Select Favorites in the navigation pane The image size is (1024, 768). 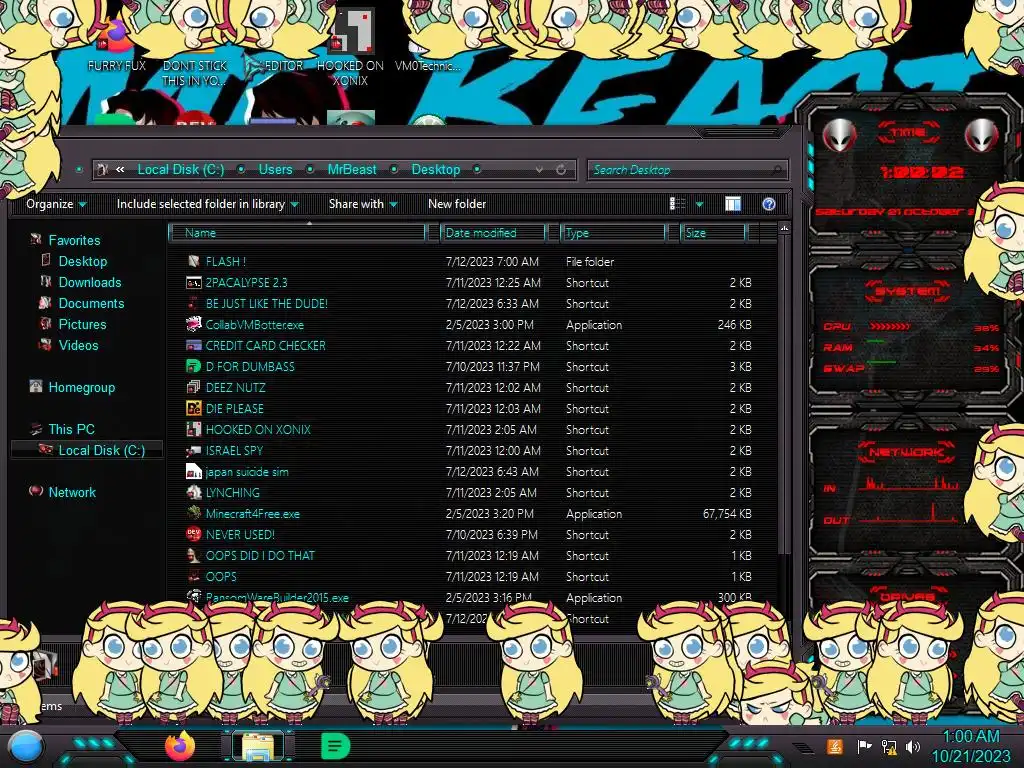[x=74, y=240]
